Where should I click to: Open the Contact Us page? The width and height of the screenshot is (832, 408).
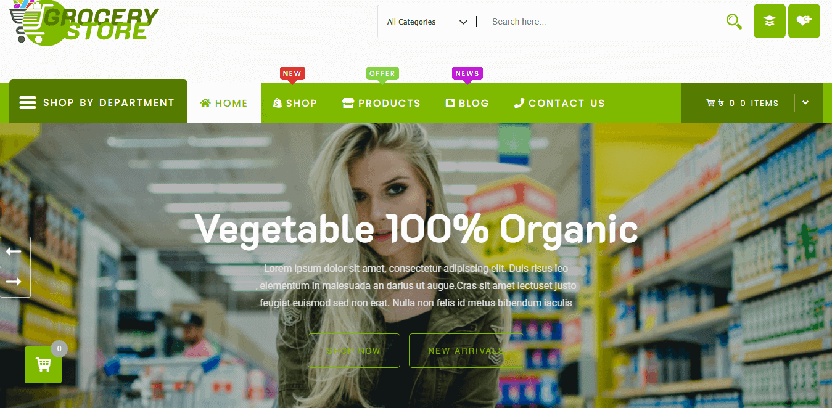(x=559, y=103)
